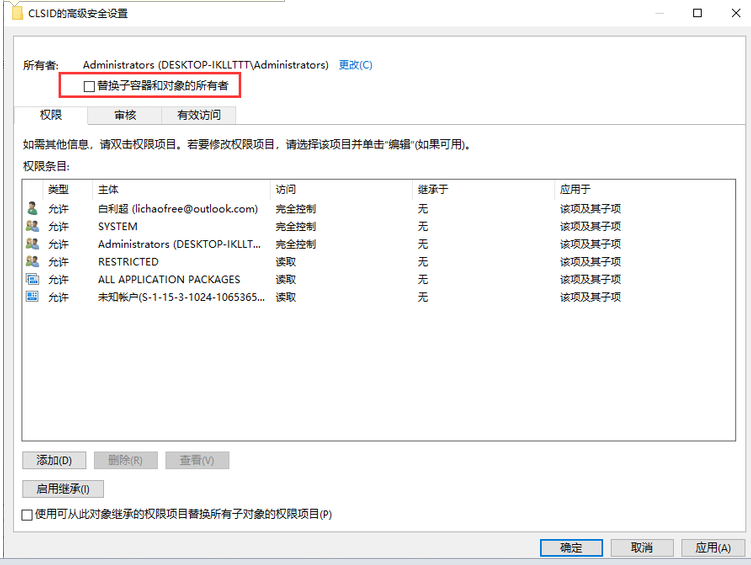751x565 pixels.
Task: Sort list by 继承于 column header
Action: tap(483, 189)
